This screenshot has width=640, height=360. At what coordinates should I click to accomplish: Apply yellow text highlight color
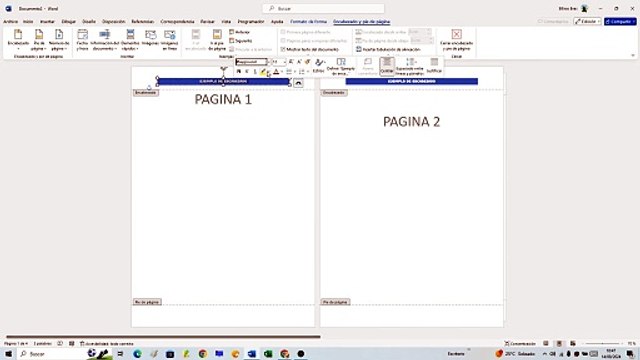tap(263, 72)
